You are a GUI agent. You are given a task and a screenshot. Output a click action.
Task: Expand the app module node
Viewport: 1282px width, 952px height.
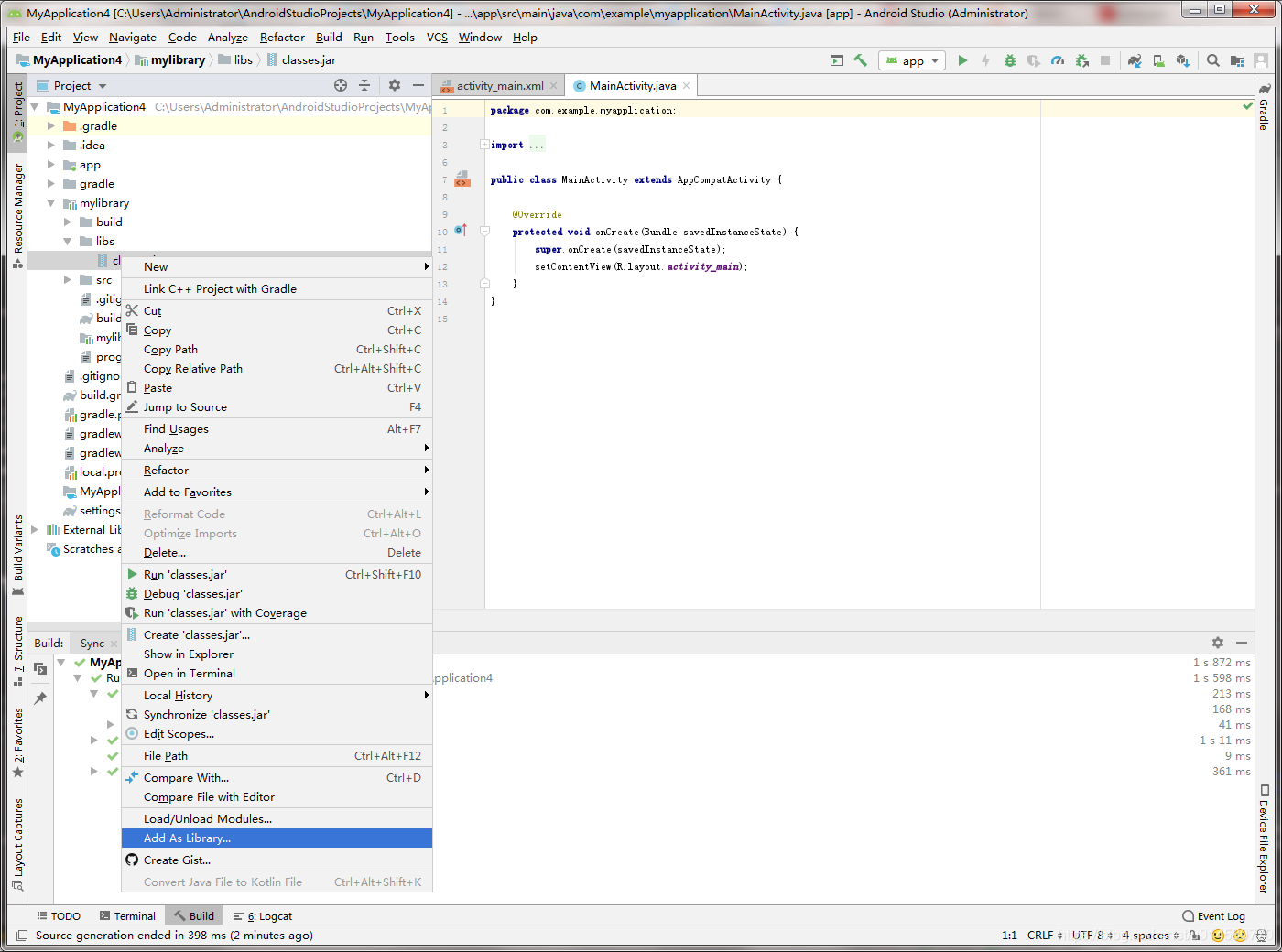point(51,165)
